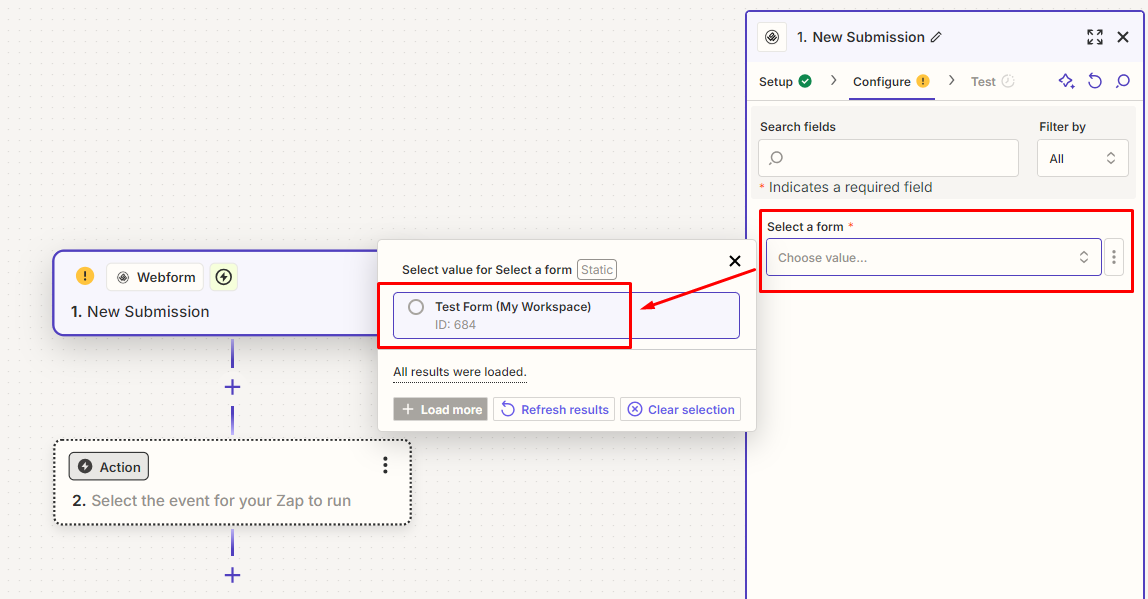The image size is (1148, 599).
Task: Click 'All results were loaded.' text
Action: 460,372
